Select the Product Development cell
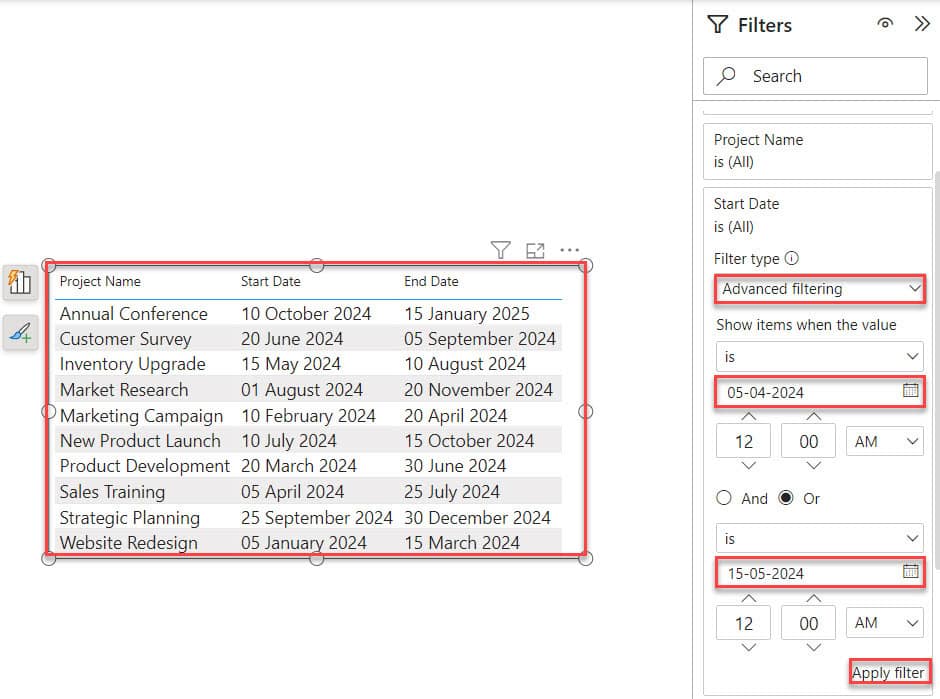 (144, 466)
